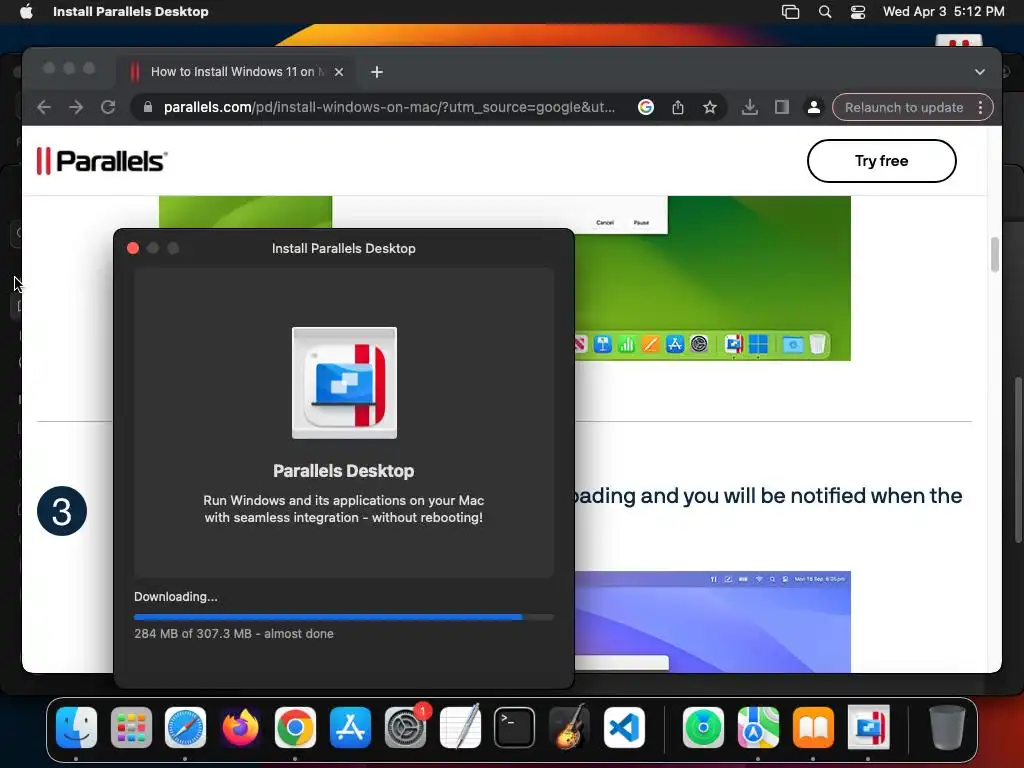View site information lock icon
The width and height of the screenshot is (1024, 768).
(x=148, y=107)
